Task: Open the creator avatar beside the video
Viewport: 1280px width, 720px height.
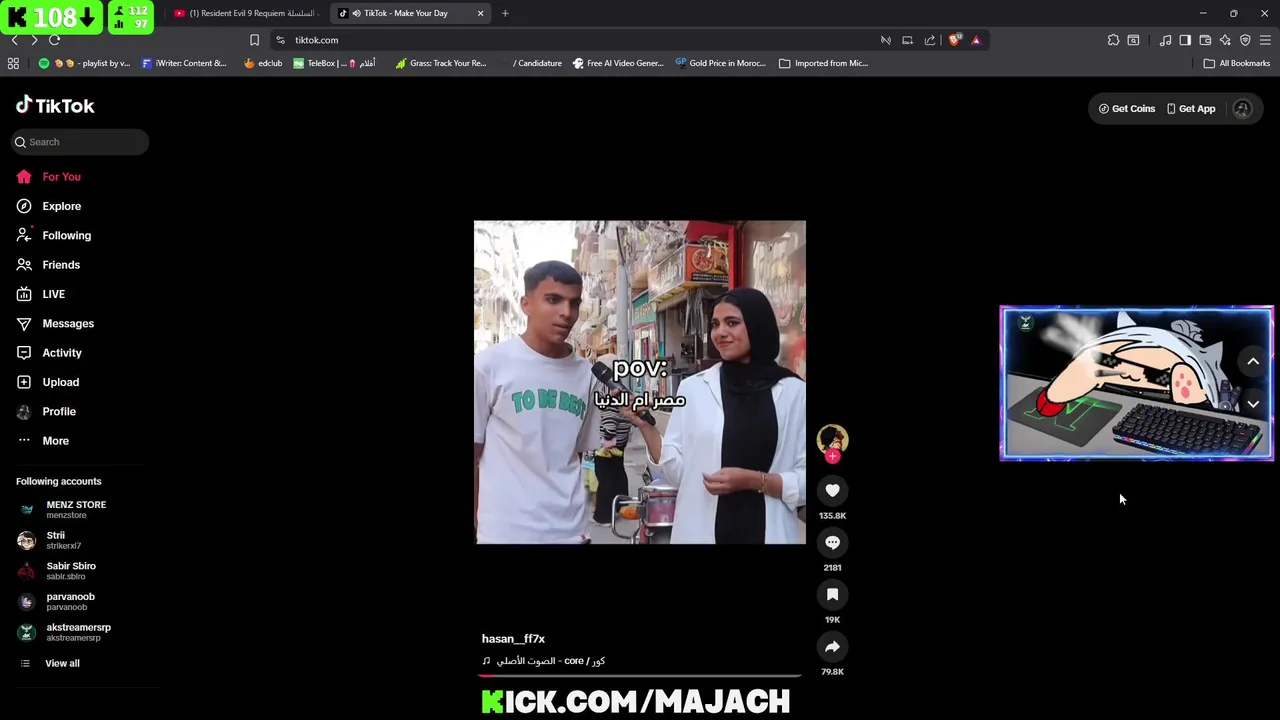Action: pyautogui.click(x=832, y=438)
